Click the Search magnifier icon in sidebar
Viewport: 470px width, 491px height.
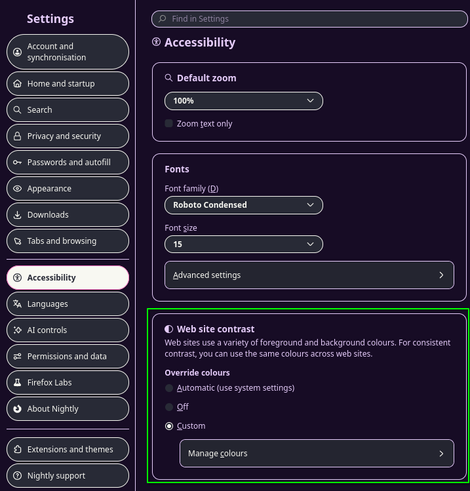17,110
